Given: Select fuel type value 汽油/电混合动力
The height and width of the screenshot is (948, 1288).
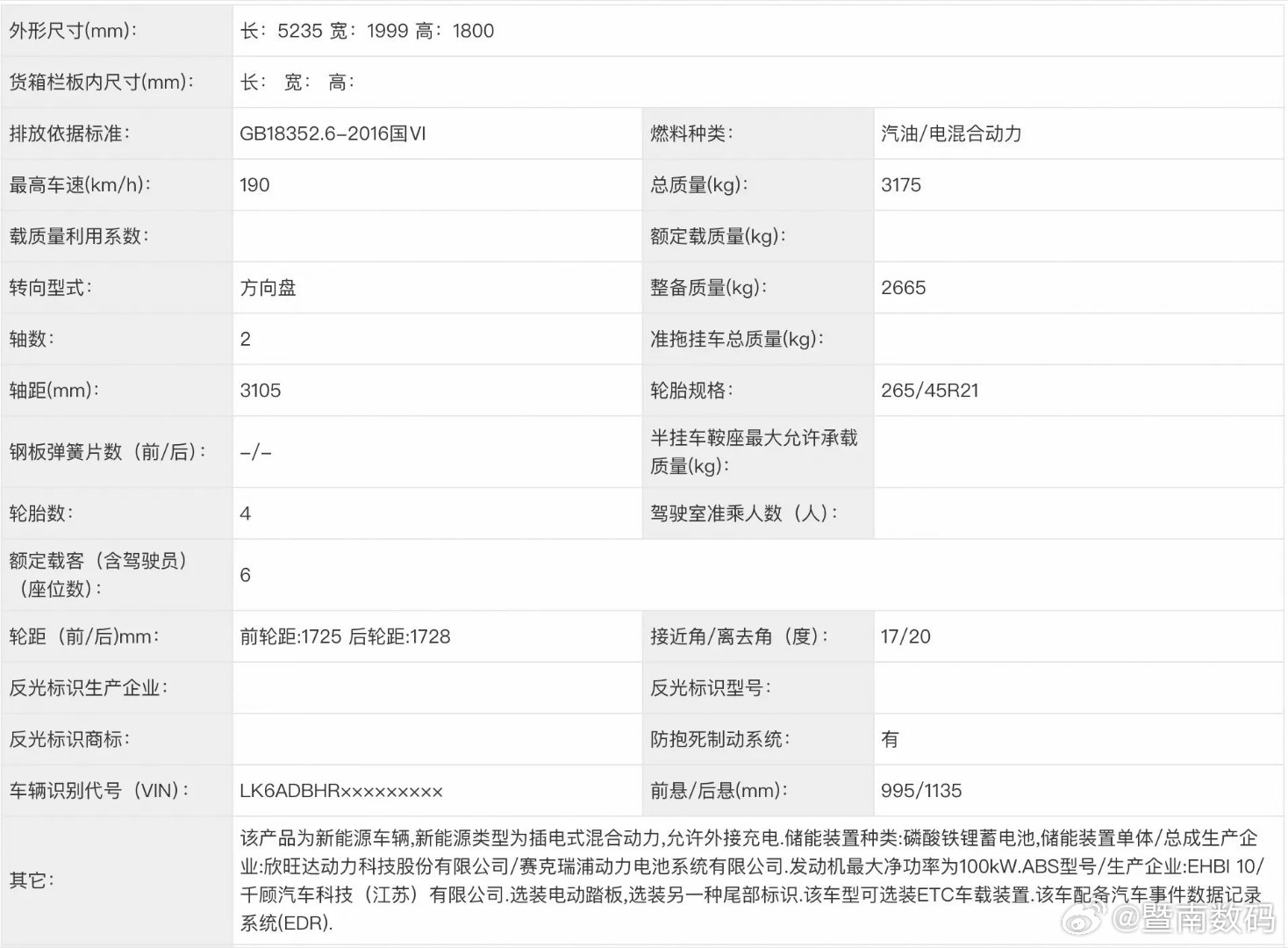Looking at the screenshot, I should [x=951, y=133].
